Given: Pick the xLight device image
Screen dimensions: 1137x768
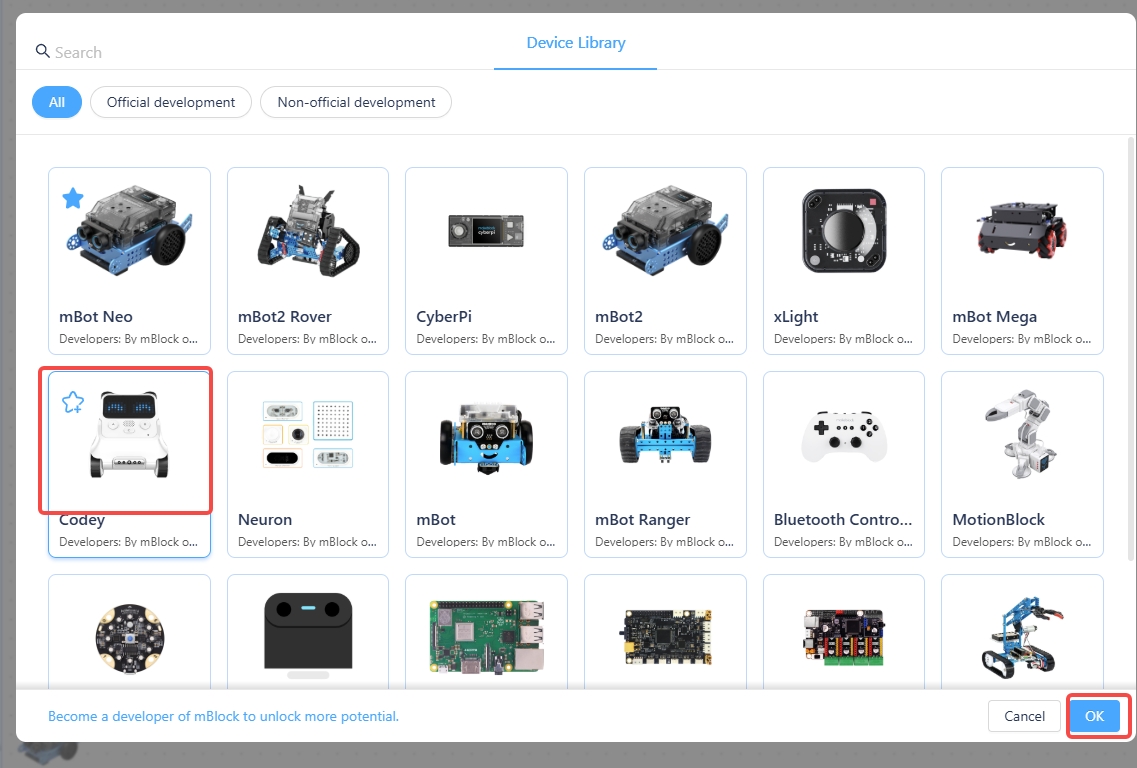Looking at the screenshot, I should [x=844, y=231].
